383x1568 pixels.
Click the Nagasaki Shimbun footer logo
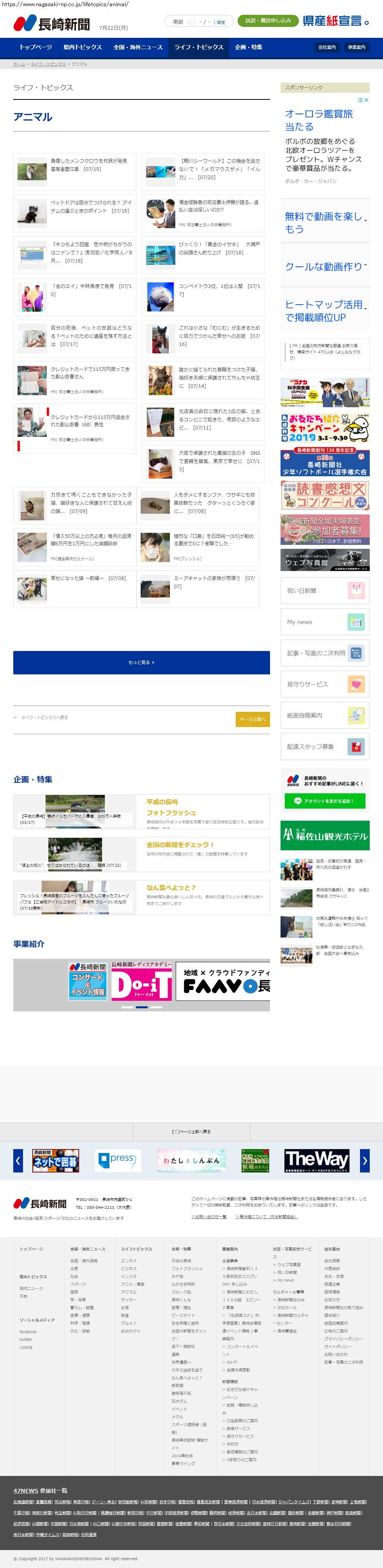pos(40,1203)
